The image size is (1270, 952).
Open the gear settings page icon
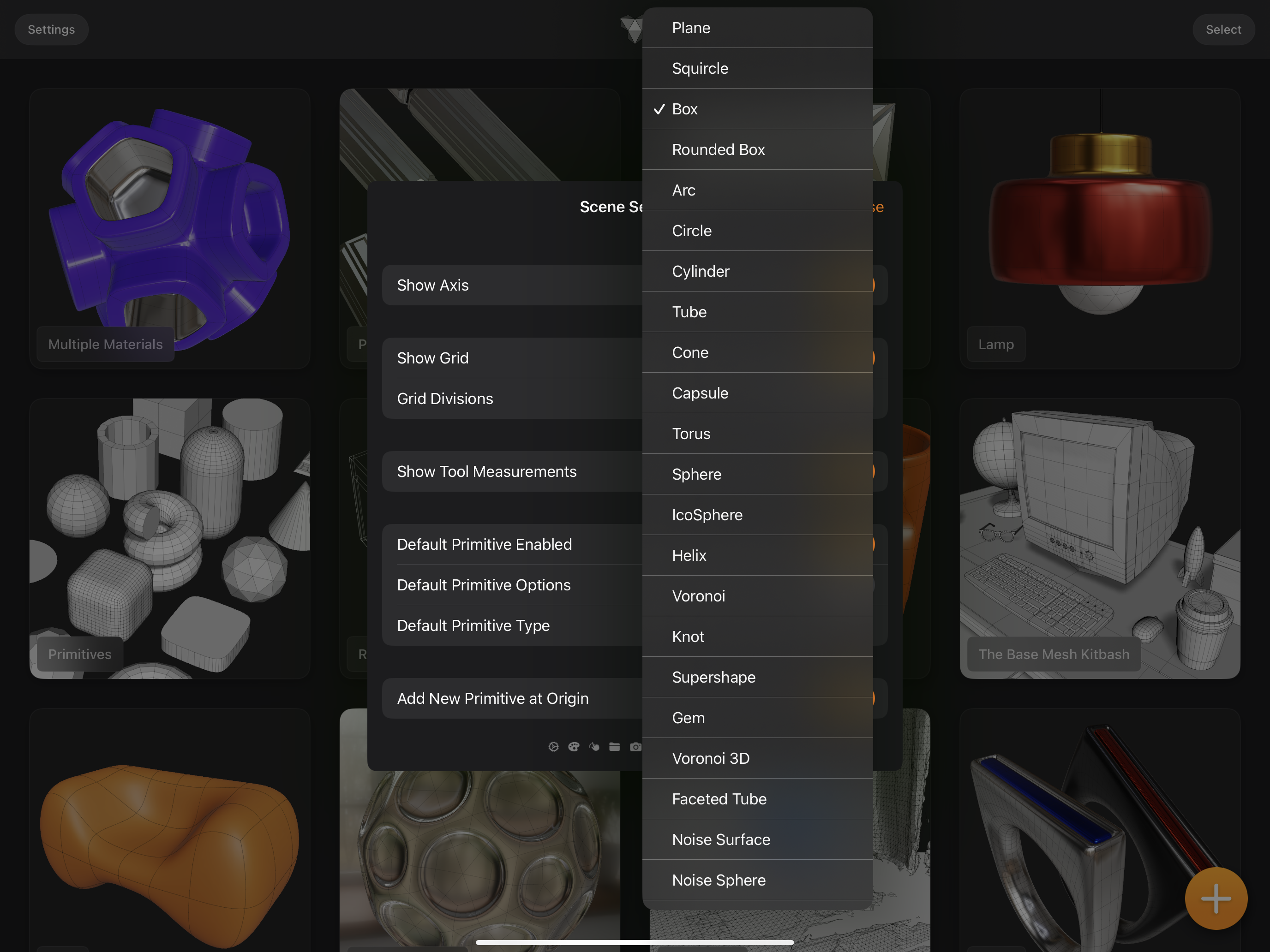pyautogui.click(x=553, y=747)
